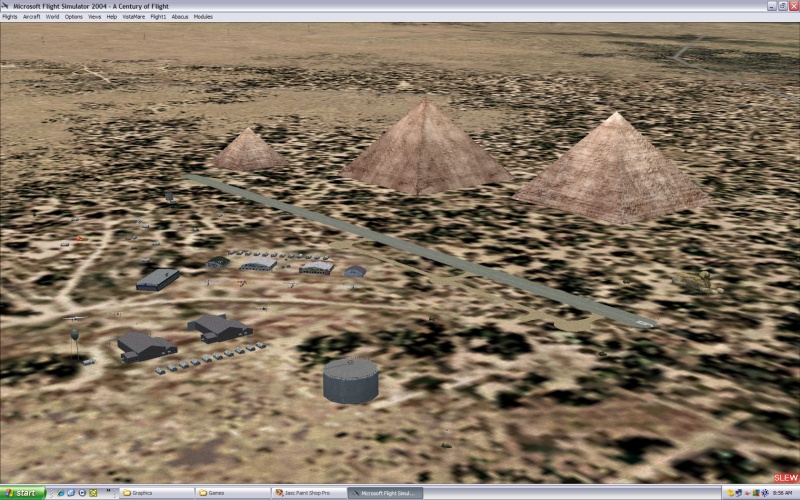Viewport: 800px width, 500px height.
Task: Click the small red tray icon
Action: pyautogui.click(x=747, y=493)
